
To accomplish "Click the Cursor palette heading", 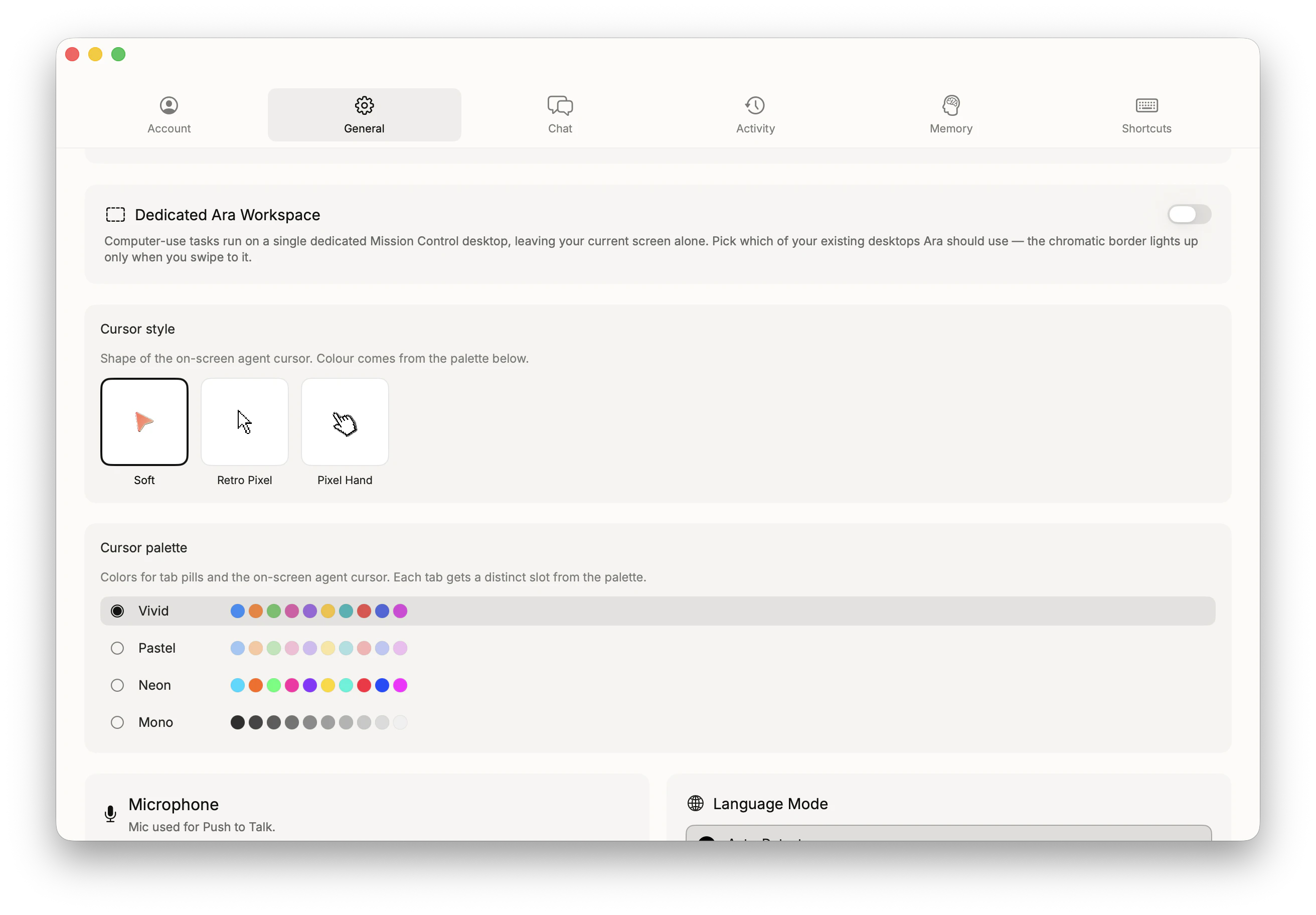I will click(144, 547).
